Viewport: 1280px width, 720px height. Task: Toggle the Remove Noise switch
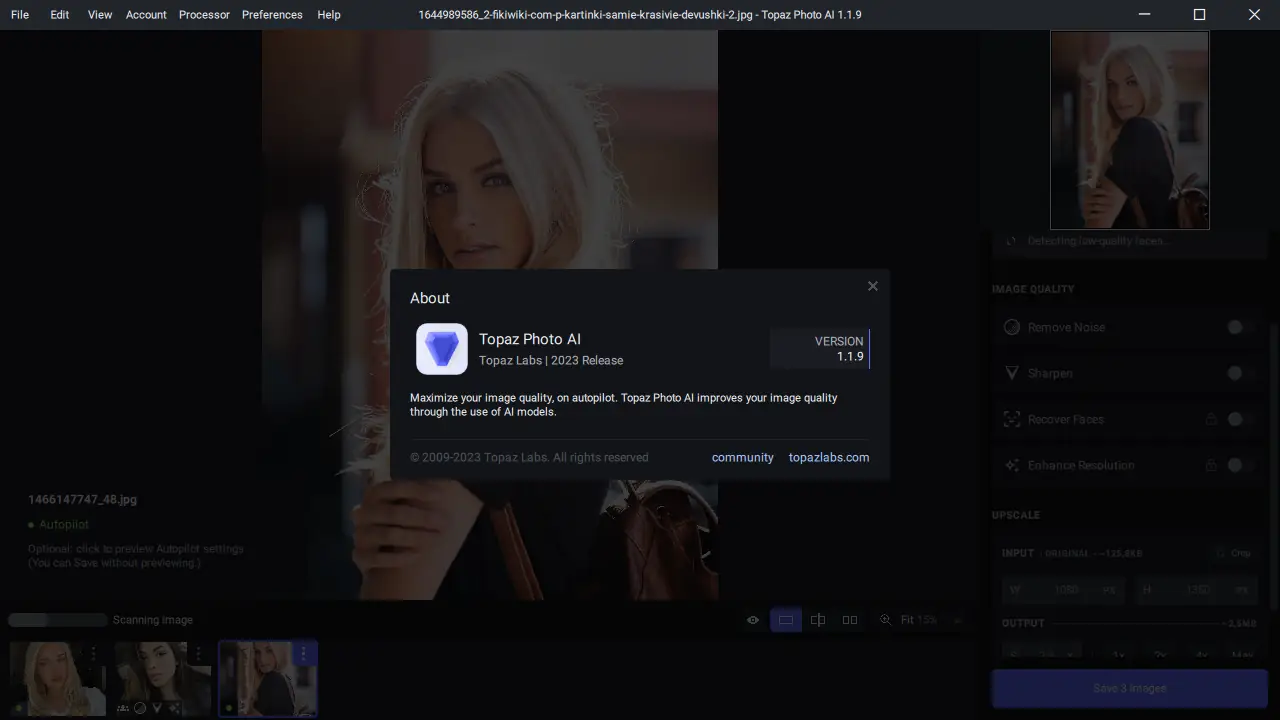point(1240,327)
